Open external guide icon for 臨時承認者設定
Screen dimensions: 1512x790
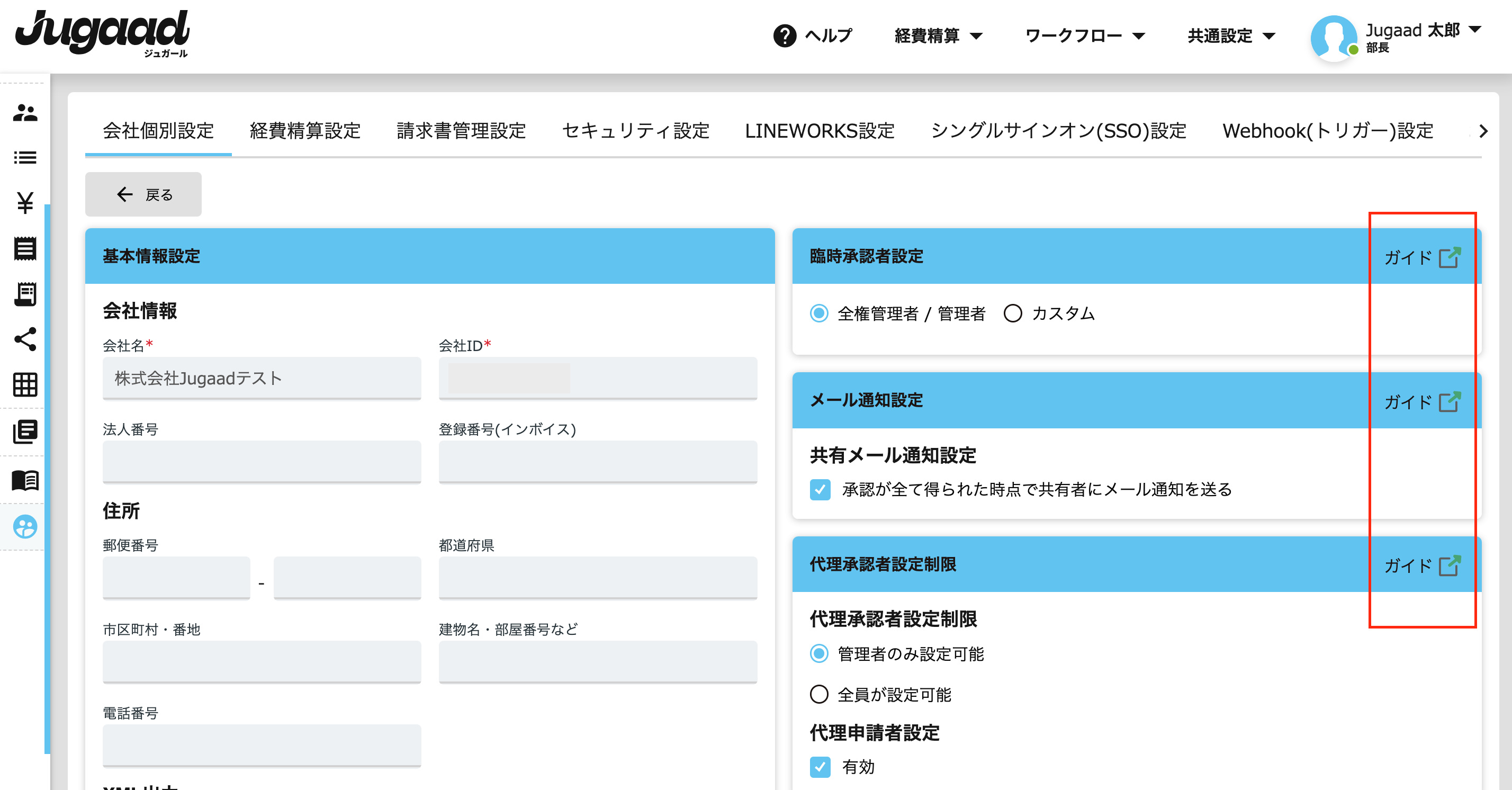(x=1449, y=257)
